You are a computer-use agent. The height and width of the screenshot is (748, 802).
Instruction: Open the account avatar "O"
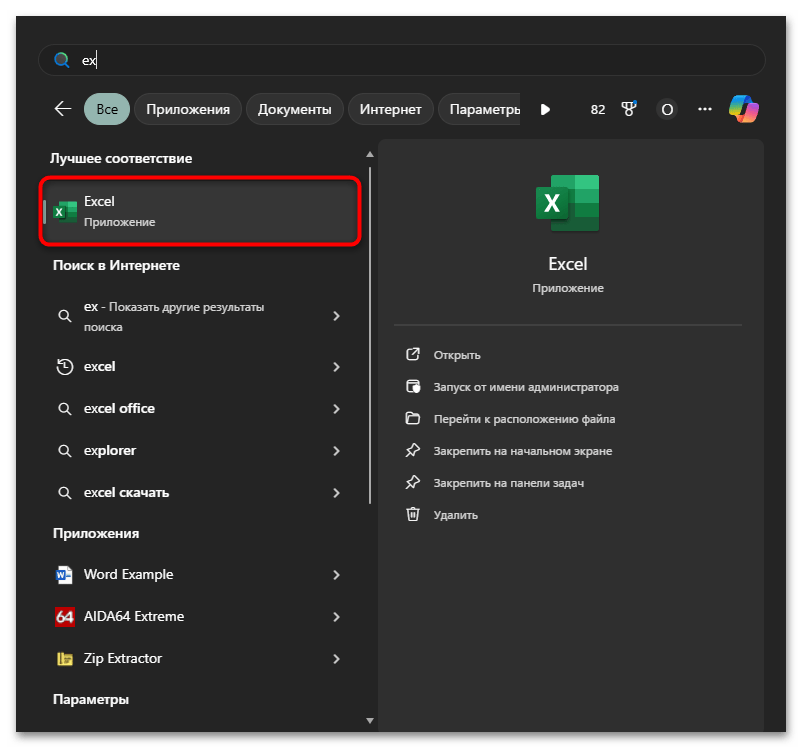coord(667,109)
